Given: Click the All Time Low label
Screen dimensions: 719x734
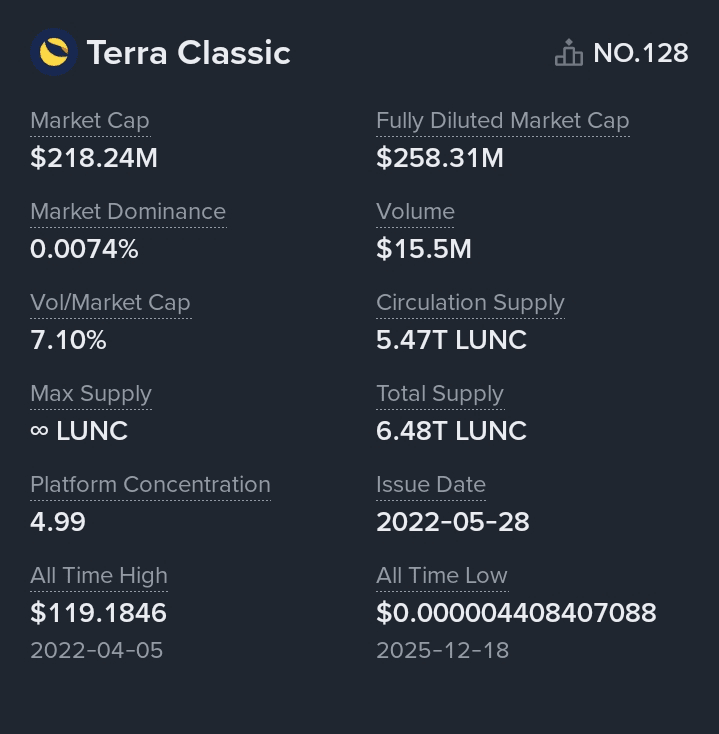Looking at the screenshot, I should 442,576.
